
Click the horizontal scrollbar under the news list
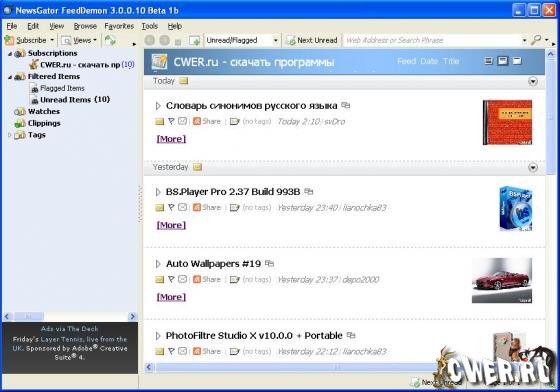(x=289, y=367)
